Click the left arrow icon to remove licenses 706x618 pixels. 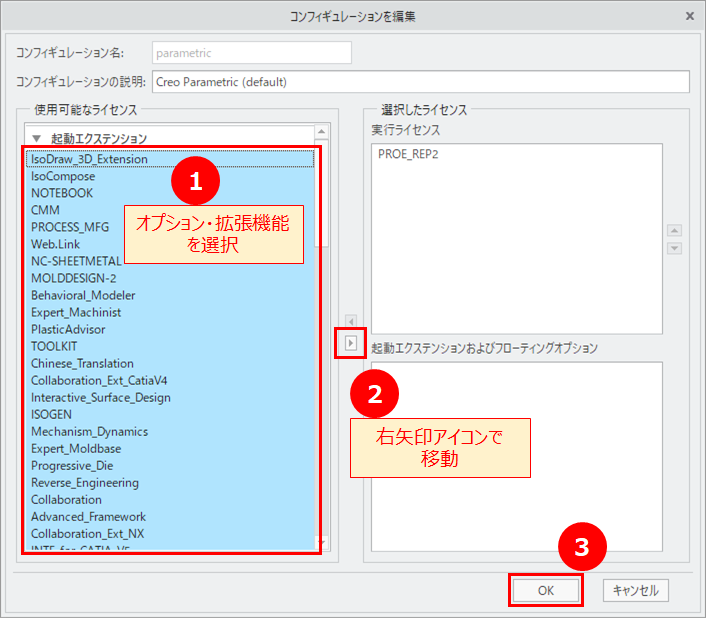pyautogui.click(x=351, y=320)
